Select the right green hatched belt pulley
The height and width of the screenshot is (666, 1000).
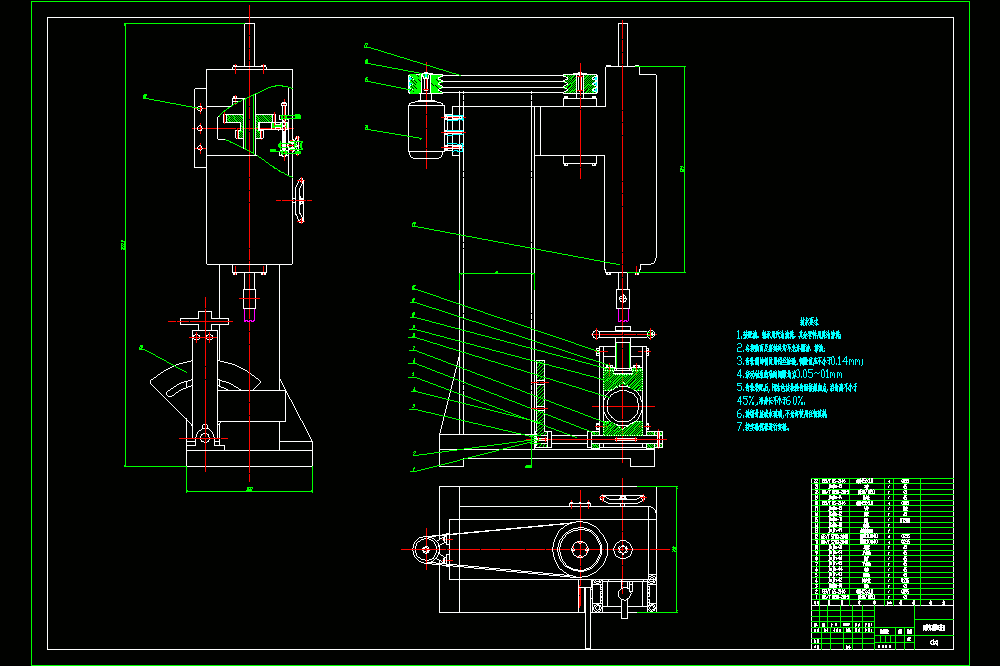(x=580, y=84)
